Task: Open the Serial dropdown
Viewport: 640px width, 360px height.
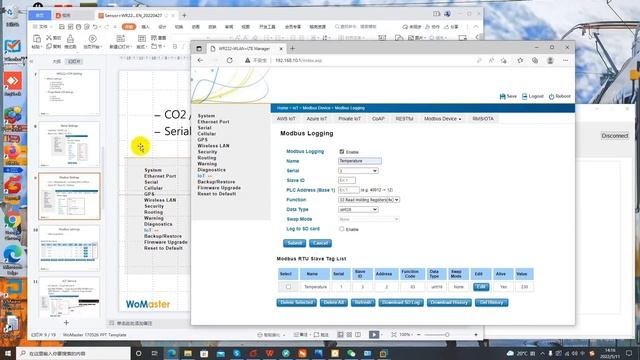Action: coord(358,171)
